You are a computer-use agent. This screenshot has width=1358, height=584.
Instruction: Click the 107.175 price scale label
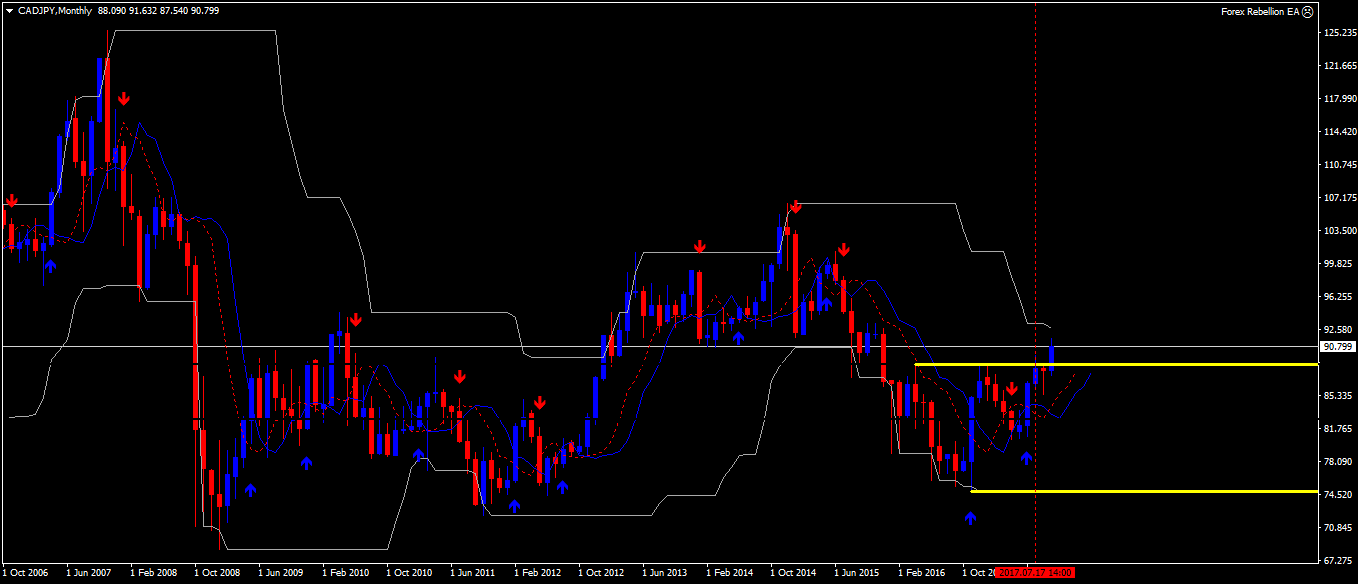tap(1338, 198)
